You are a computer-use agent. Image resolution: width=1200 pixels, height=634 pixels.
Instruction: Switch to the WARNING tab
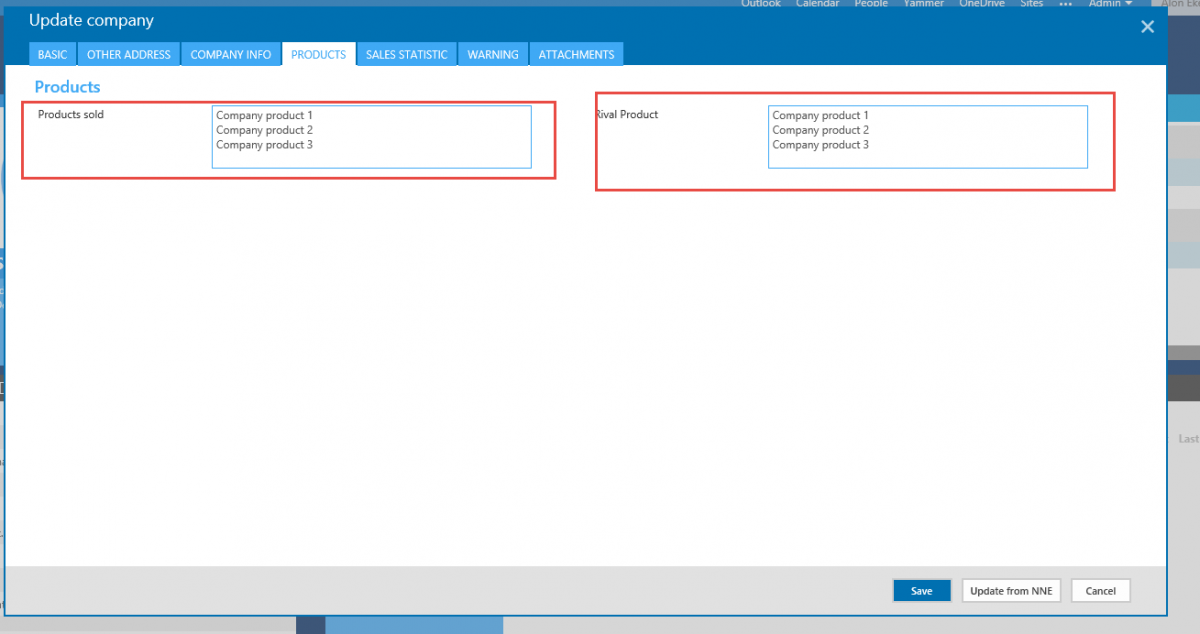[493, 55]
